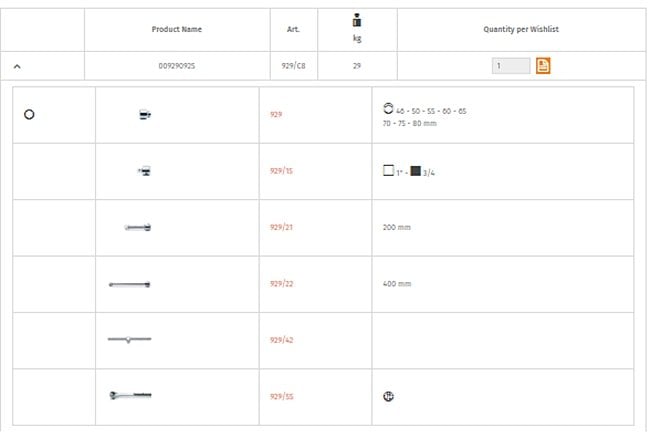Click the quantity input field
Screen dimensions: 650x437
pyautogui.click(x=511, y=66)
